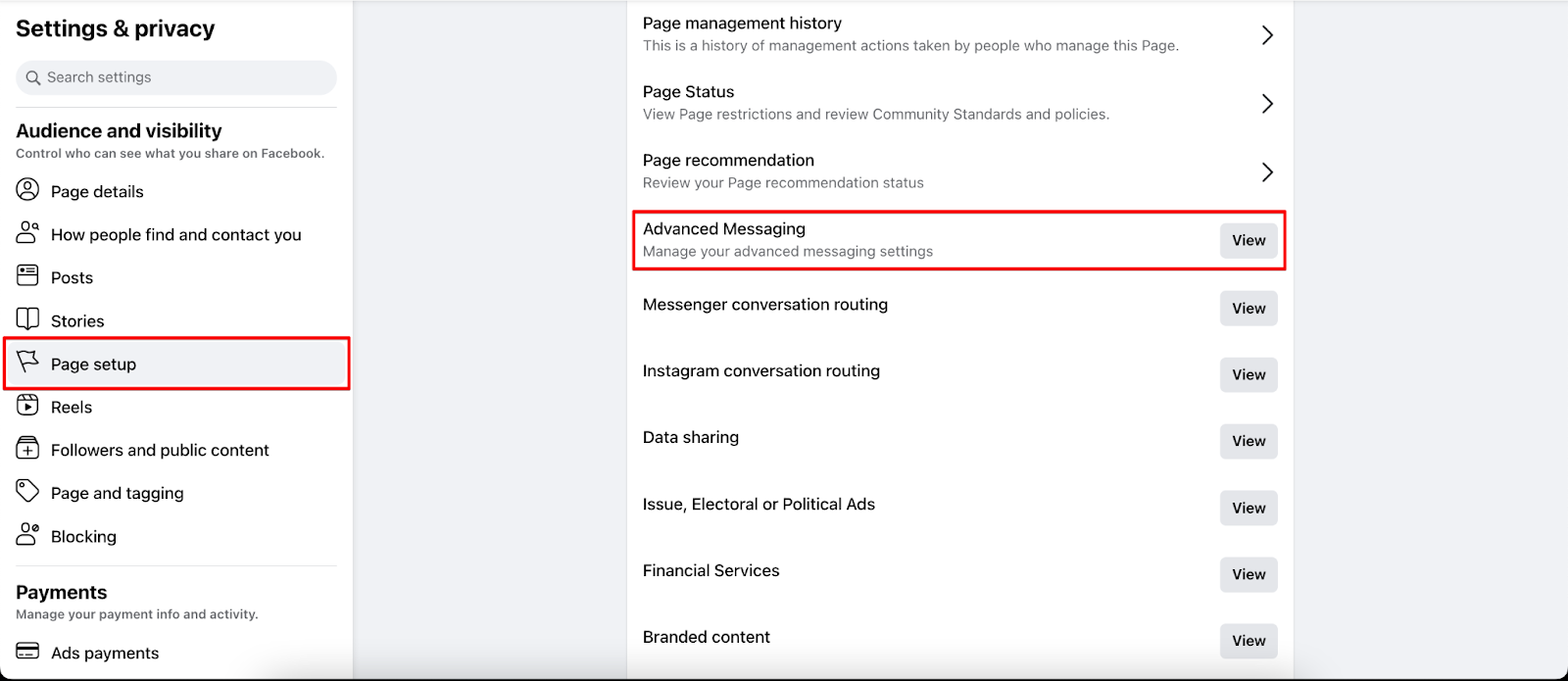Click the Posts sidebar icon
The height and width of the screenshot is (681, 1568).
point(27,275)
